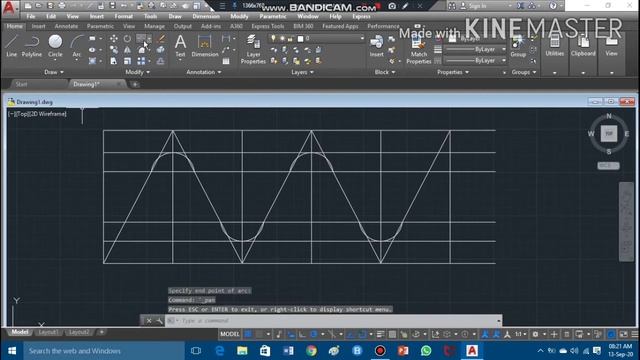Image resolution: width=640 pixels, height=360 pixels.
Task: Toggle layer on/off lightbulb in layer dropdown
Action: click(273, 38)
